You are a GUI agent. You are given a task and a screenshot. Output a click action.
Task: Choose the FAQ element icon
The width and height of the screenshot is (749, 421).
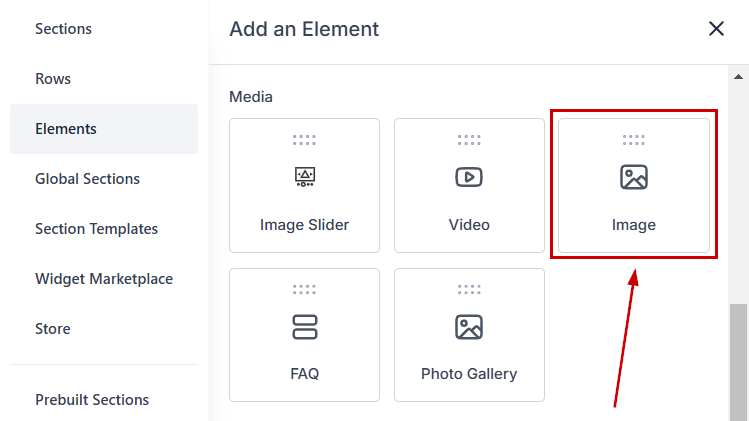(305, 327)
